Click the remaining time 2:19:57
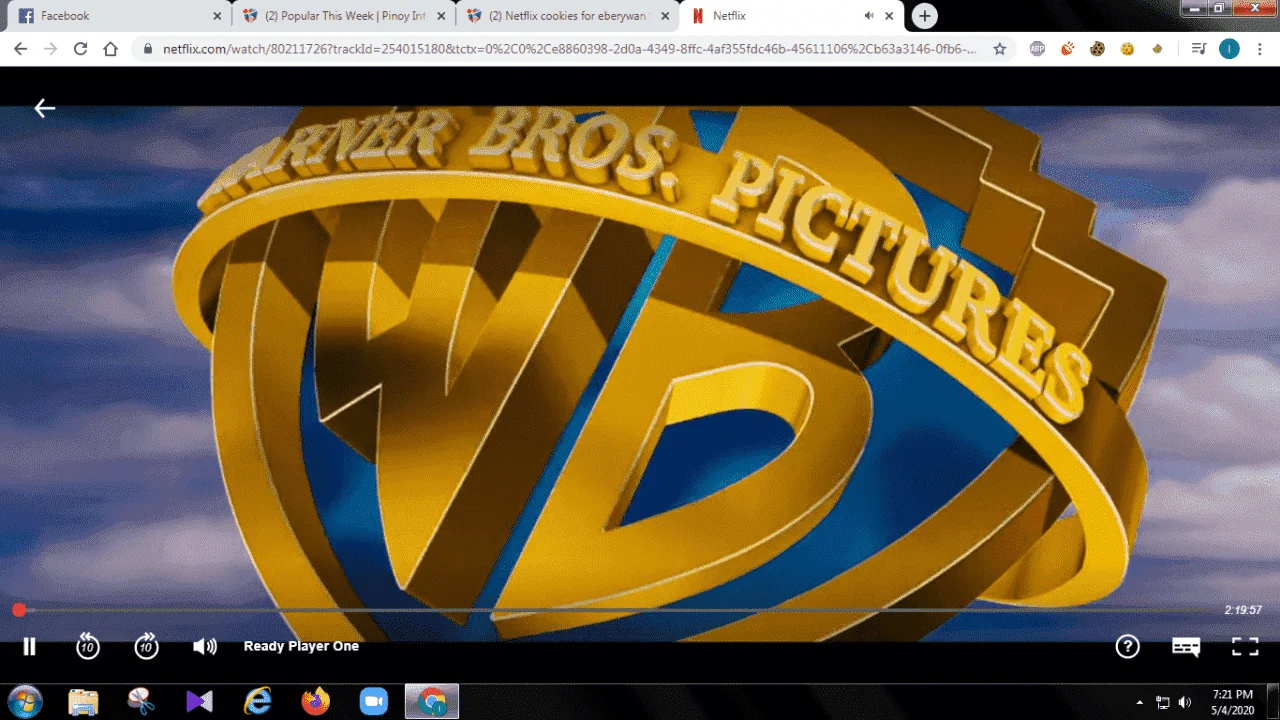The image size is (1280, 720). coord(1243,610)
